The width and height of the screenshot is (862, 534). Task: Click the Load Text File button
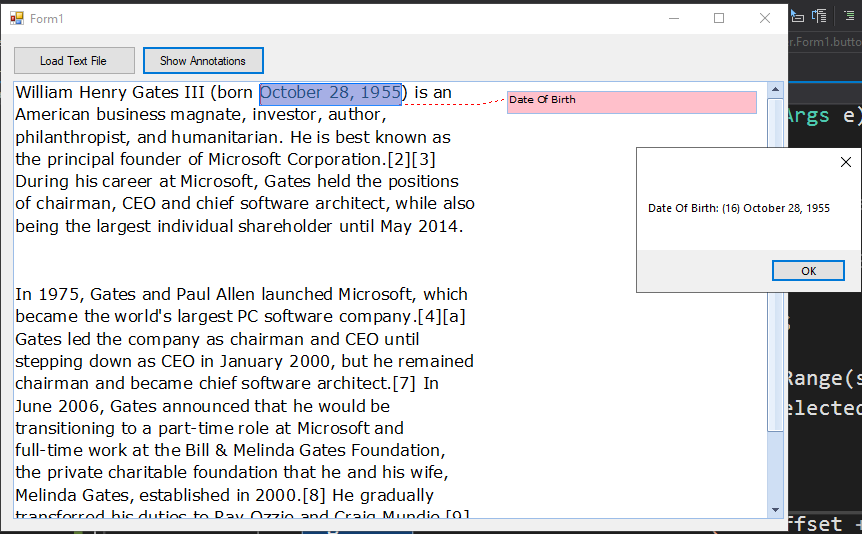pos(74,60)
